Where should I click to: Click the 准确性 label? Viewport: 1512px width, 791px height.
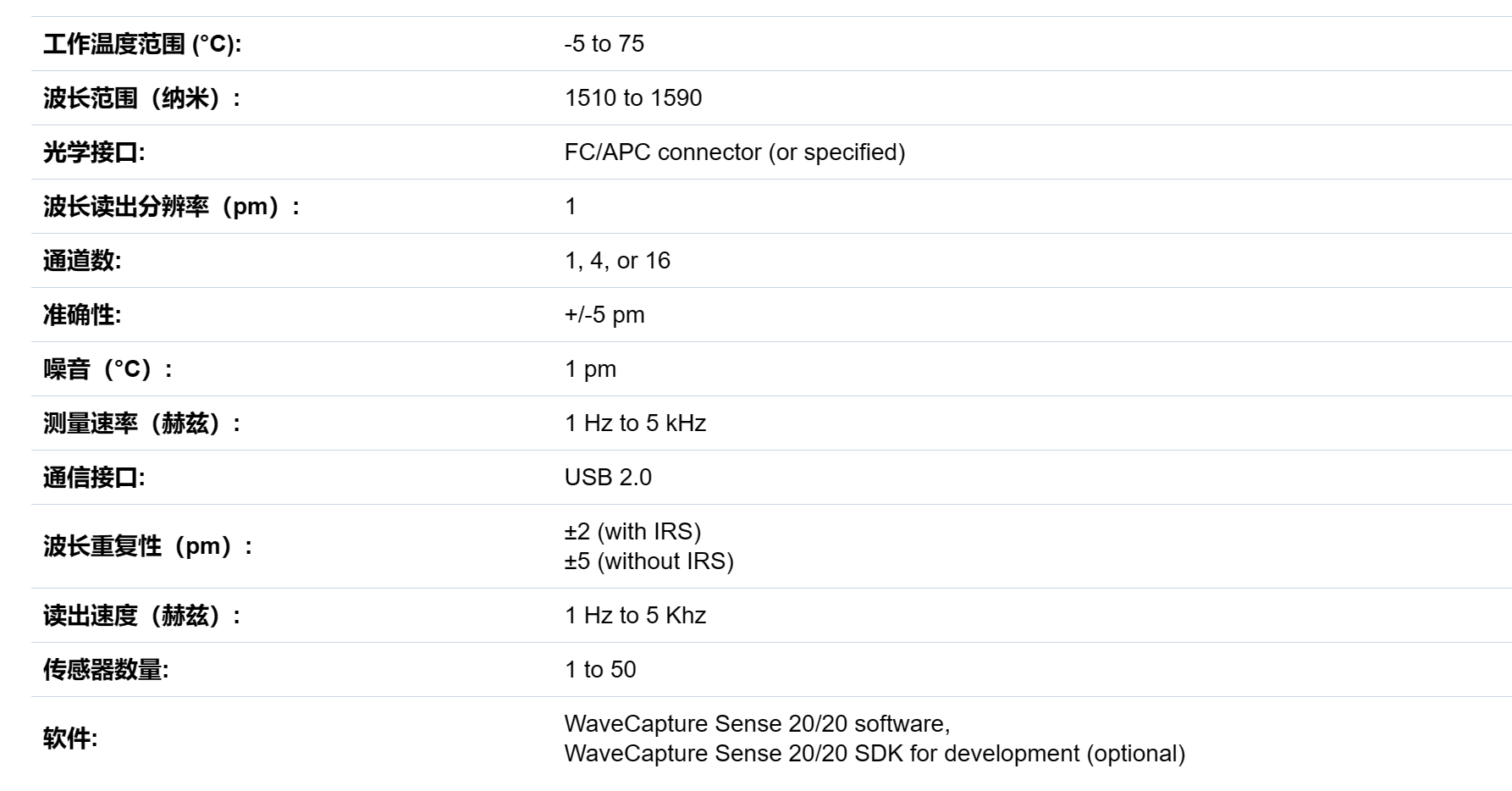82,315
